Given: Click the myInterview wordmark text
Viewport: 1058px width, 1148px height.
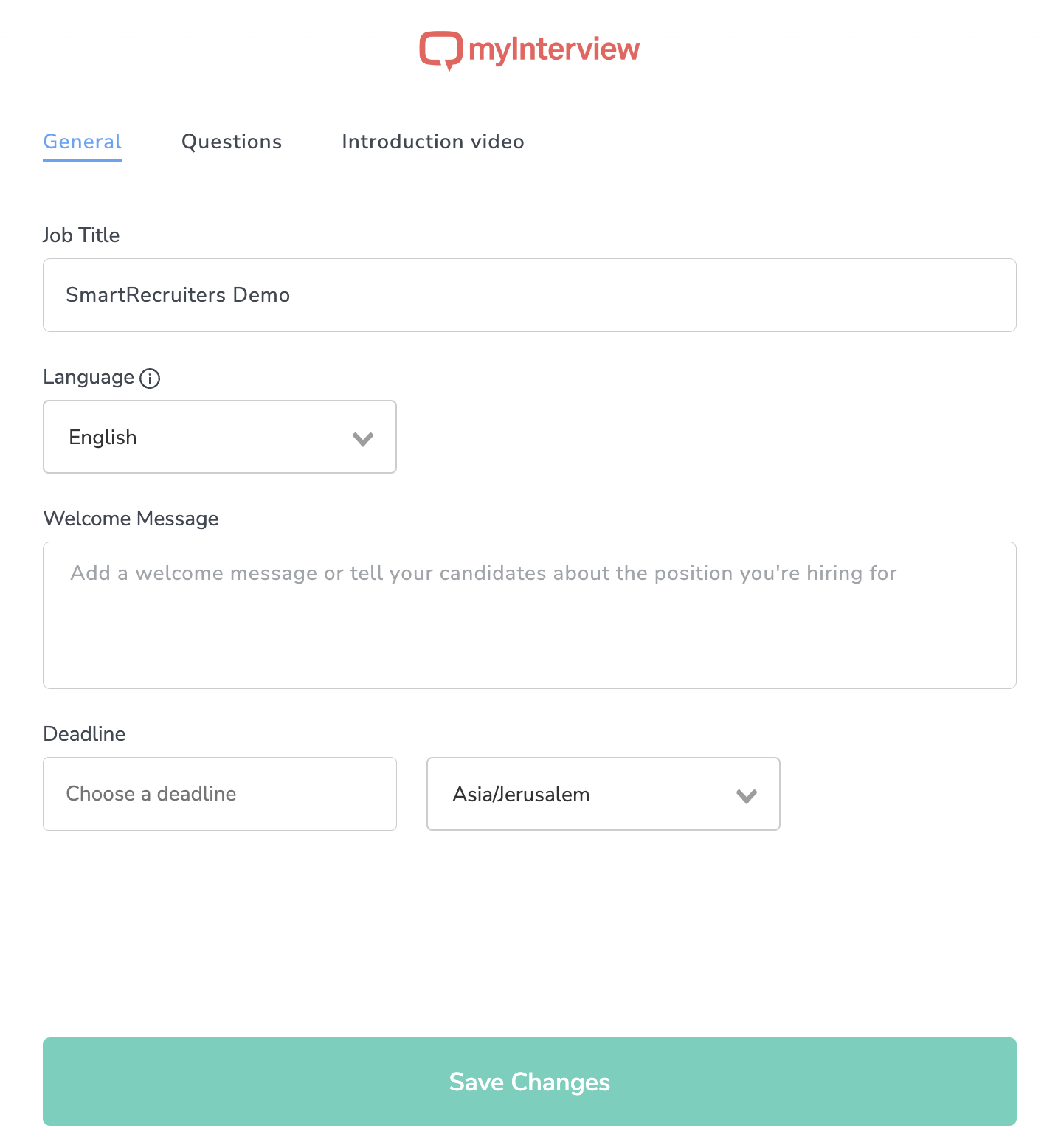Looking at the screenshot, I should click(554, 49).
